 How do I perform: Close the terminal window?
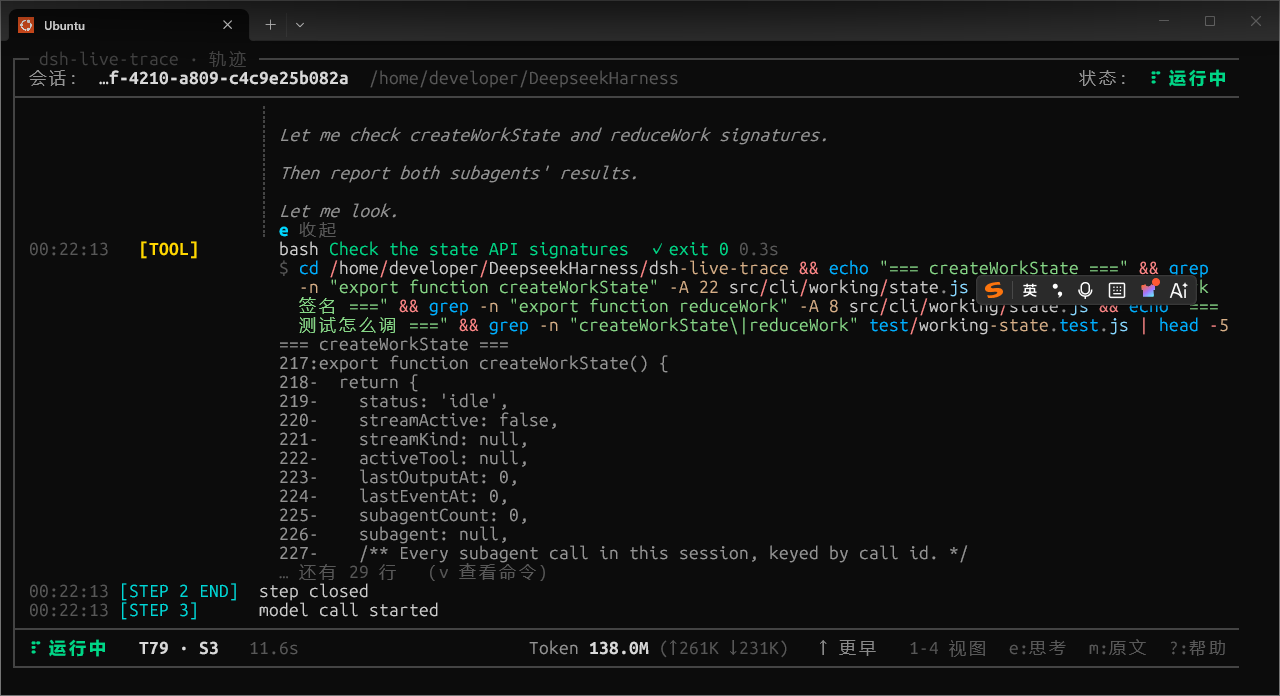tap(1256, 20)
